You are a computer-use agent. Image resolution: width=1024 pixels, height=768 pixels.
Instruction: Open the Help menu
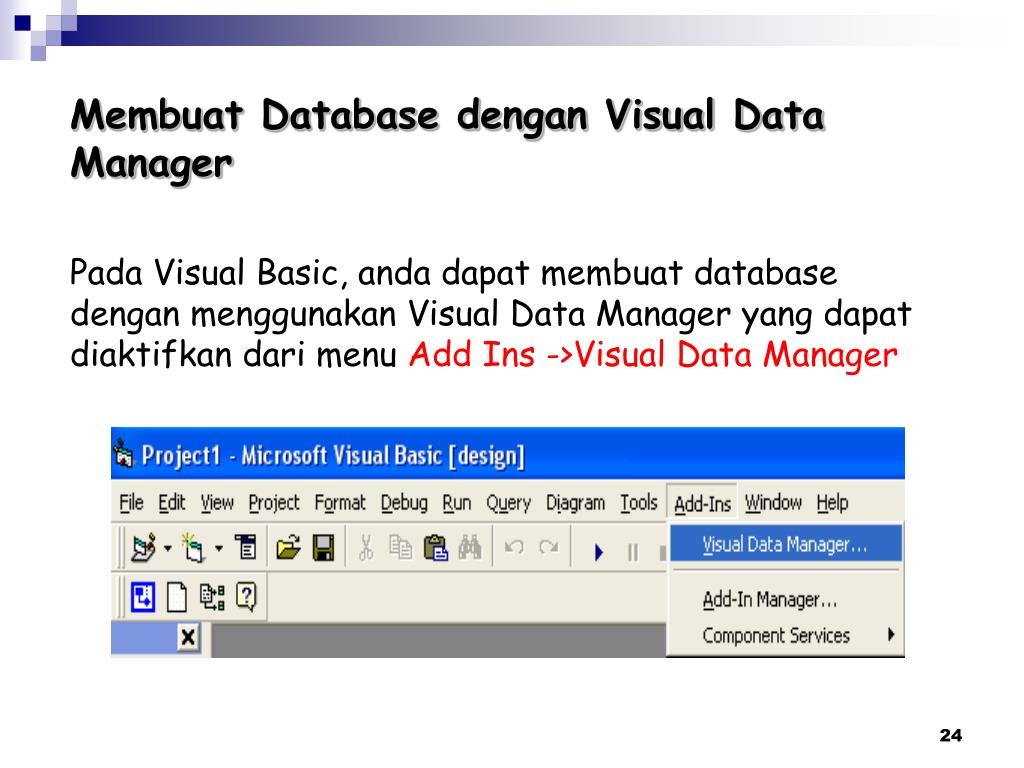click(x=832, y=503)
